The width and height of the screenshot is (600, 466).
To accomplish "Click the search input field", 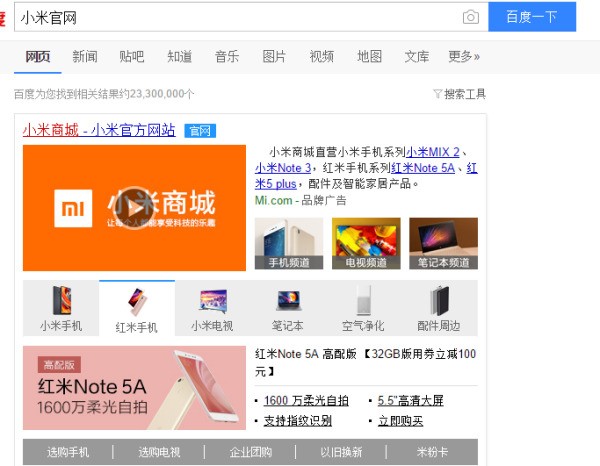I will point(235,17).
